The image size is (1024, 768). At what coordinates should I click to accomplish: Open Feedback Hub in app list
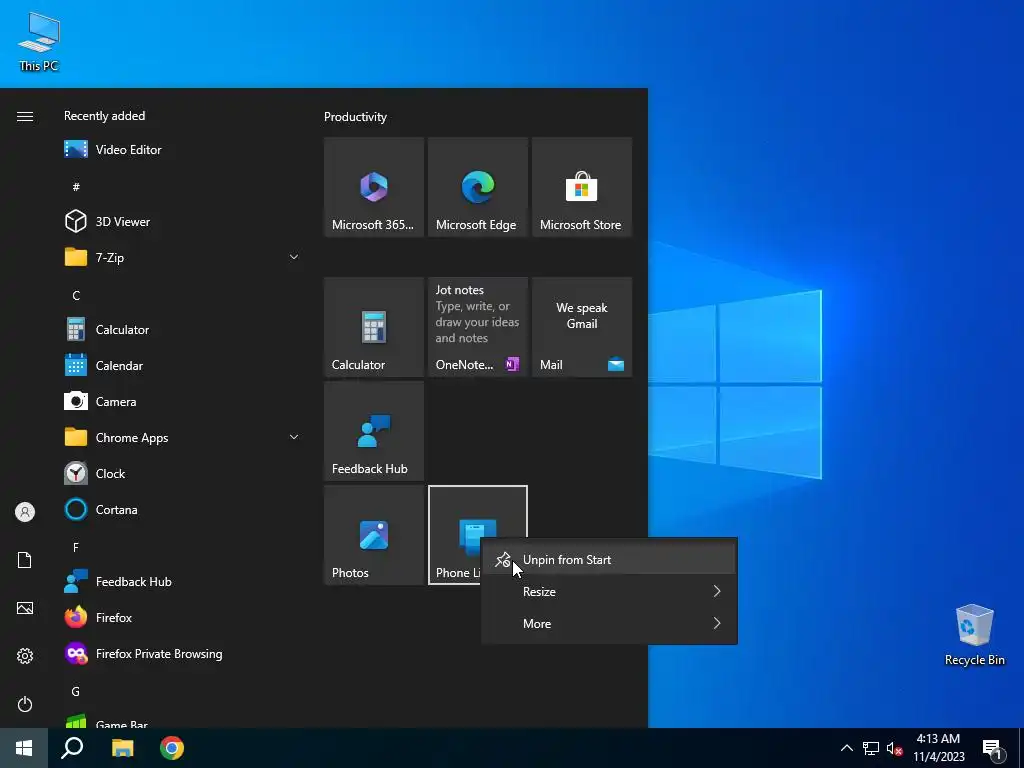182,581
